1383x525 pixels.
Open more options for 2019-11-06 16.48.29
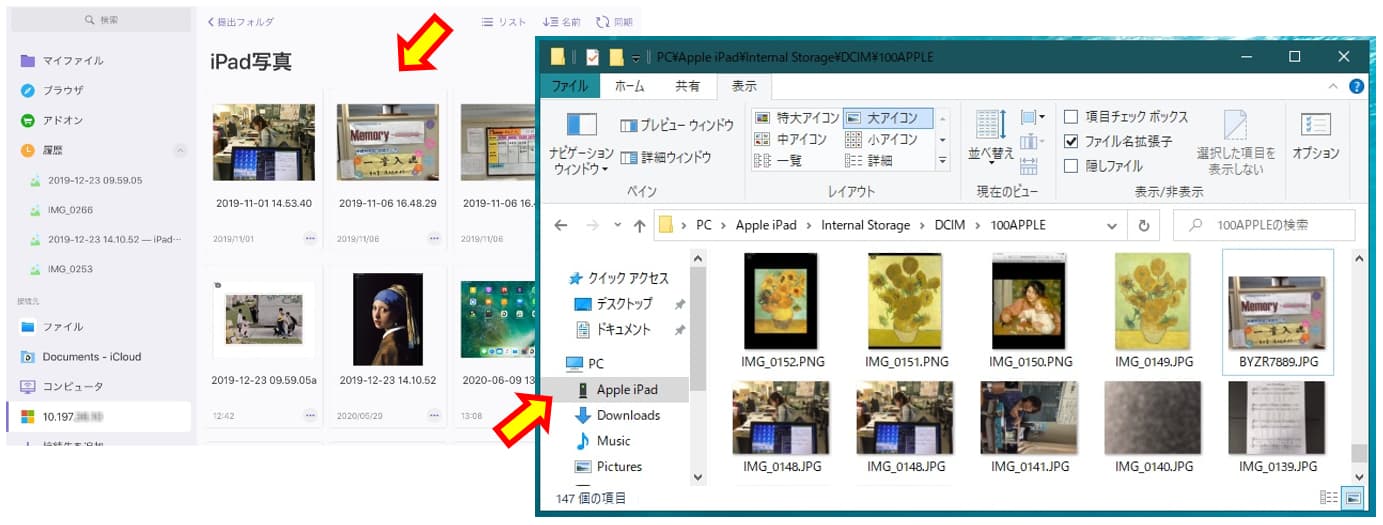(x=434, y=238)
